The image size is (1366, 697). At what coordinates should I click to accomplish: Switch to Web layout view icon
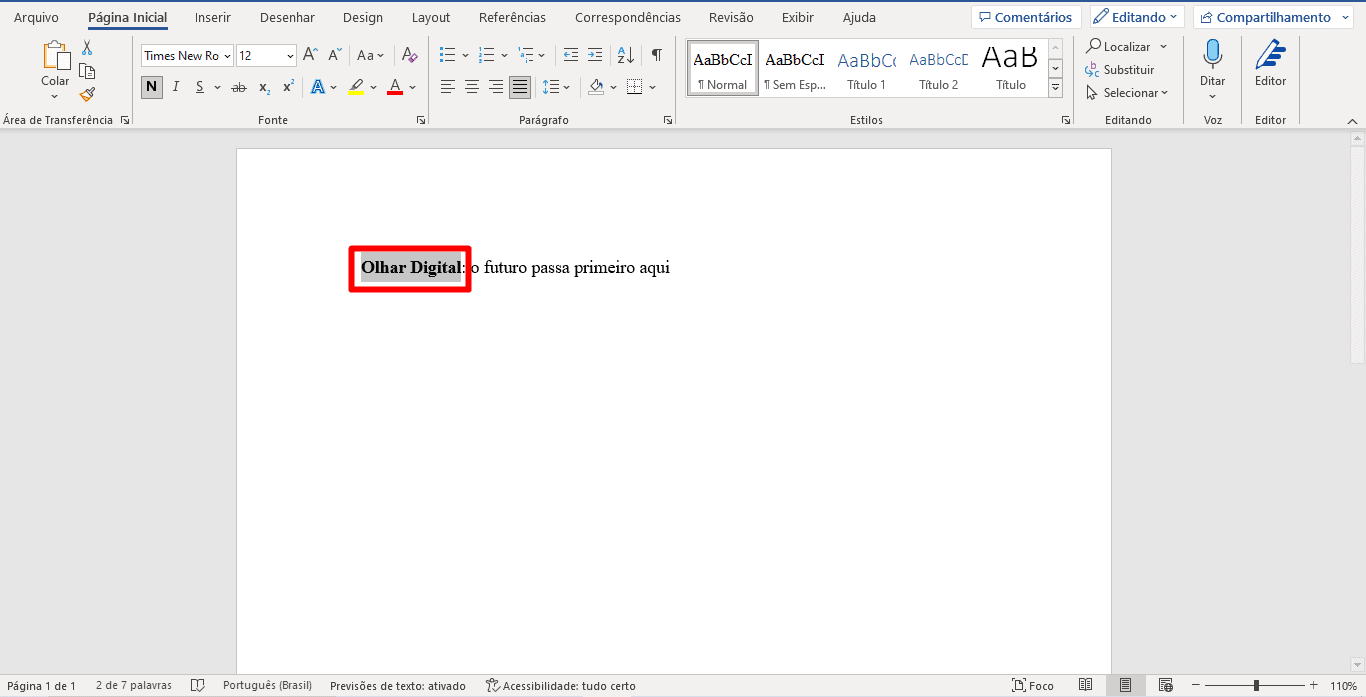[1165, 685]
